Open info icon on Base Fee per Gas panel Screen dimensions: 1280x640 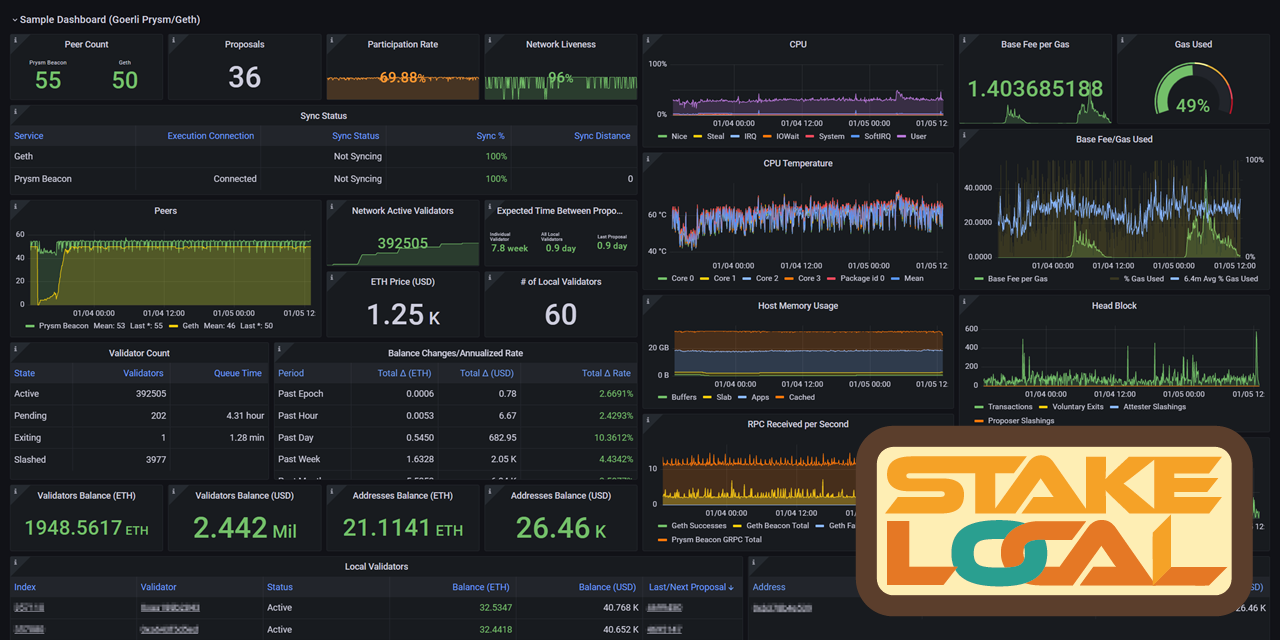point(966,41)
